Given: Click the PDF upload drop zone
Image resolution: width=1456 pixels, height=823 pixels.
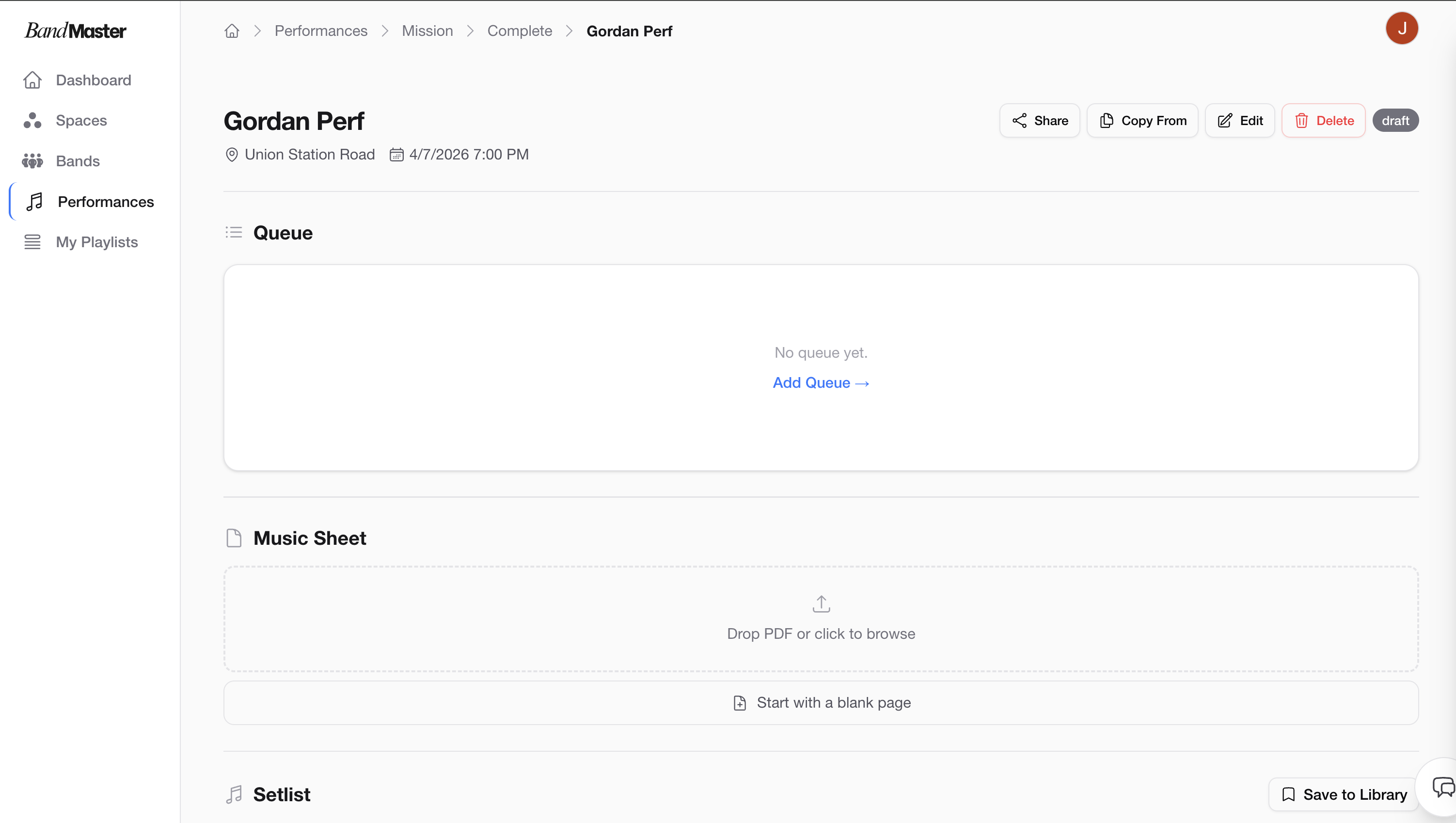Looking at the screenshot, I should point(821,618).
